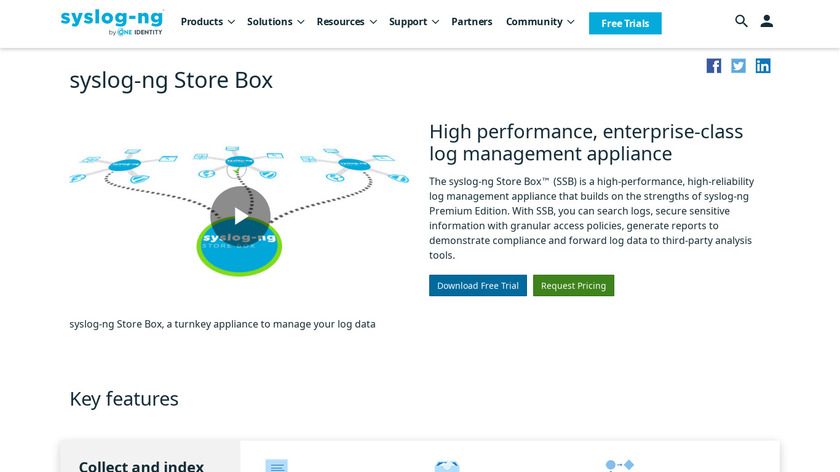
Task: Expand the Solutions dropdown menu
Action: pos(275,22)
